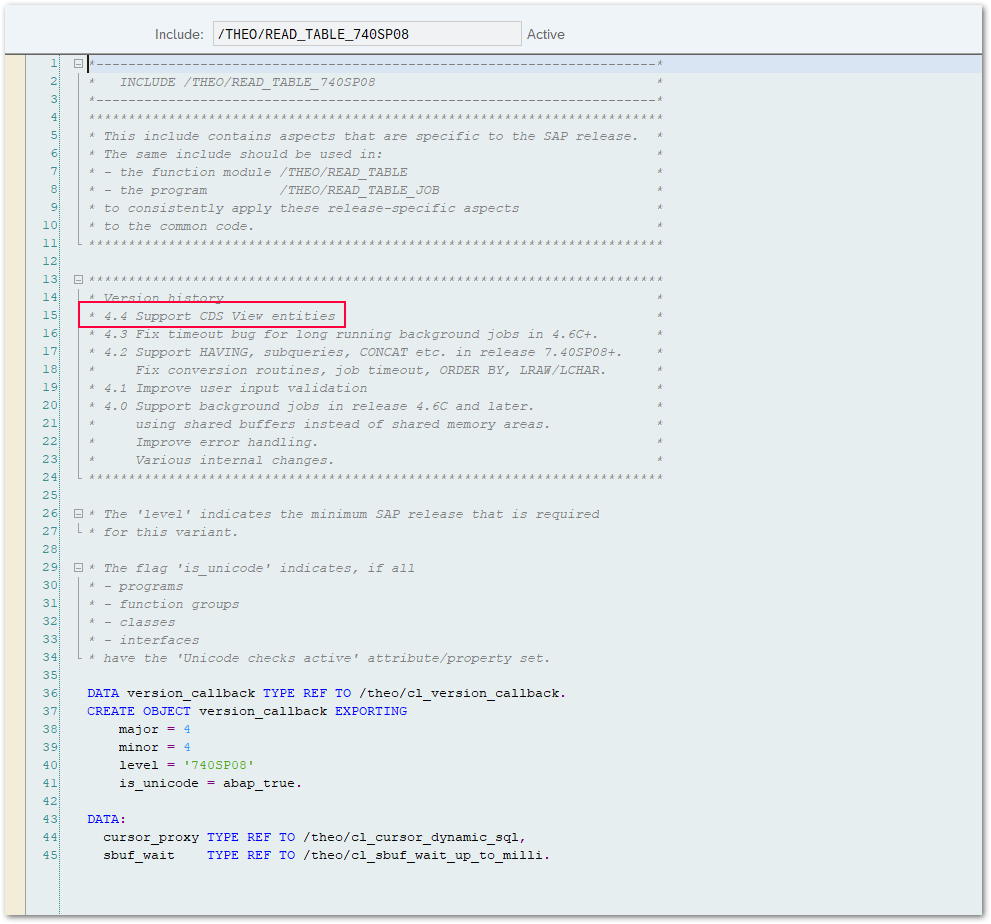Image resolution: width=991 pixels, height=924 pixels.
Task: Click the '740SP08' string literal
Action: click(212, 765)
